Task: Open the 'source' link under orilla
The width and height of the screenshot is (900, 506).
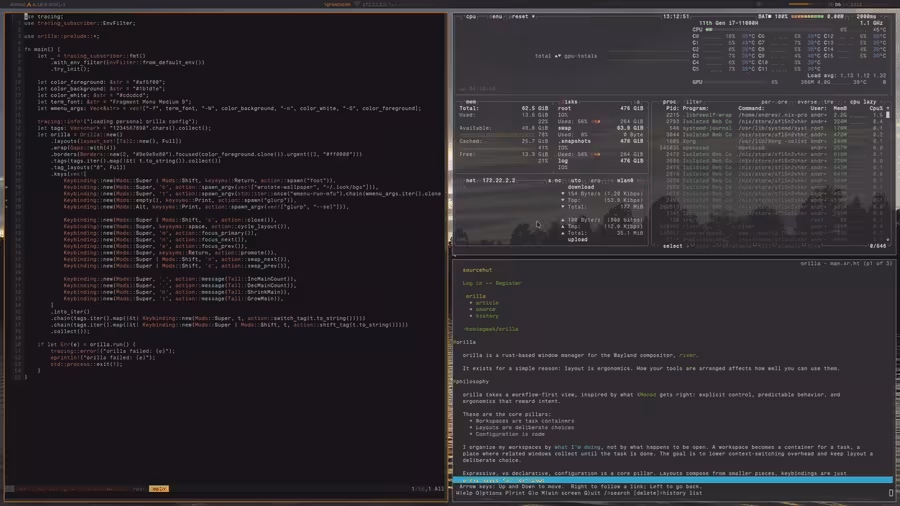Action: pyautogui.click(x=486, y=309)
